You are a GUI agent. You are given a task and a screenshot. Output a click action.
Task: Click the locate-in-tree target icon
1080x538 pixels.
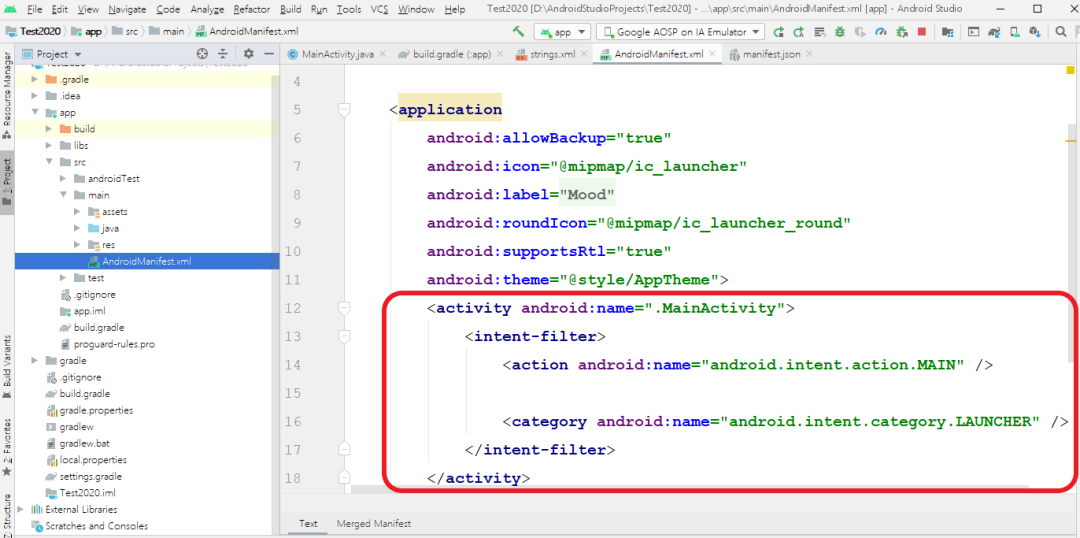pos(202,54)
